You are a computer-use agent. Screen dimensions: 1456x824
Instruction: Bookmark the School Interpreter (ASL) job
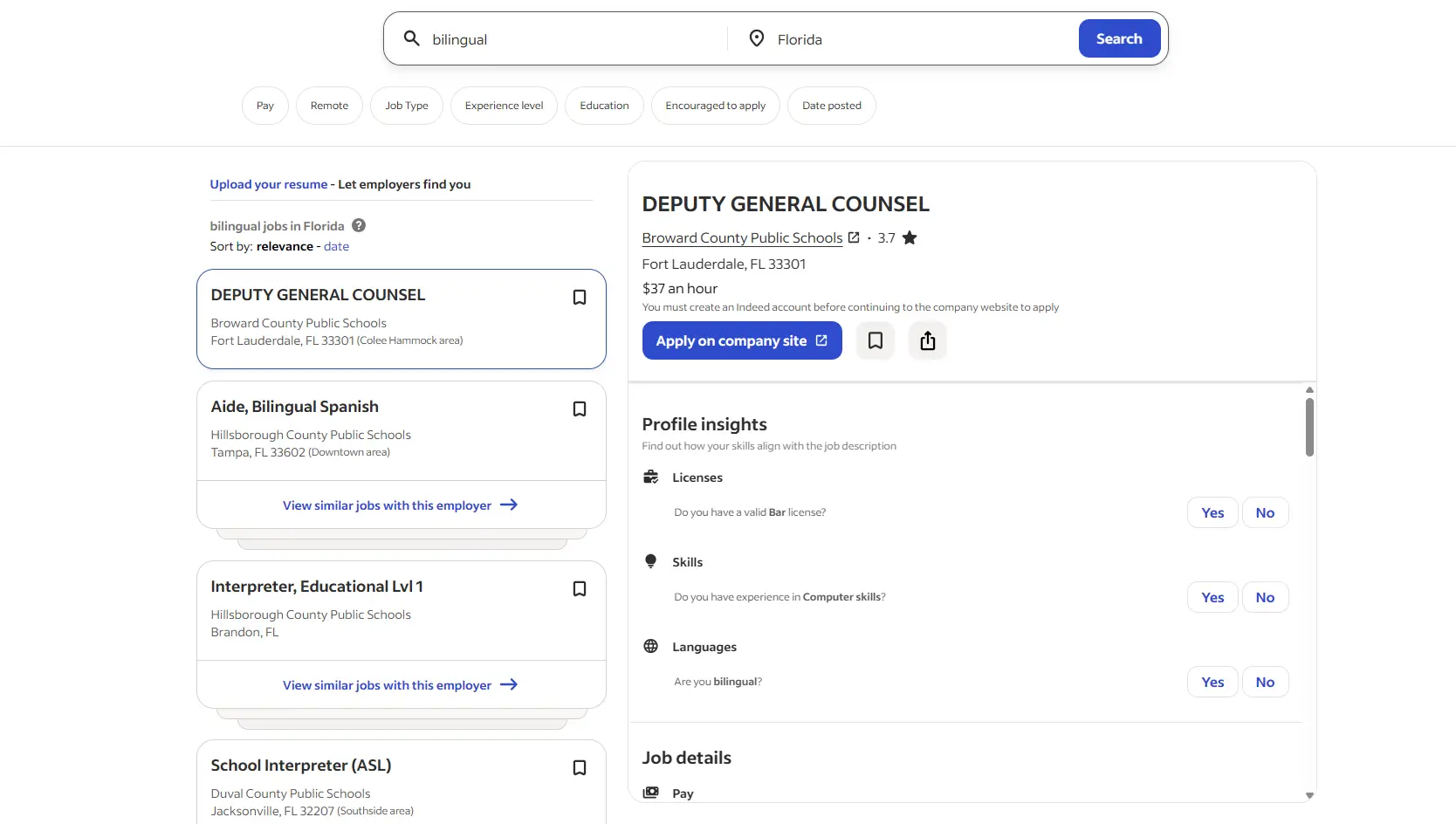(579, 768)
